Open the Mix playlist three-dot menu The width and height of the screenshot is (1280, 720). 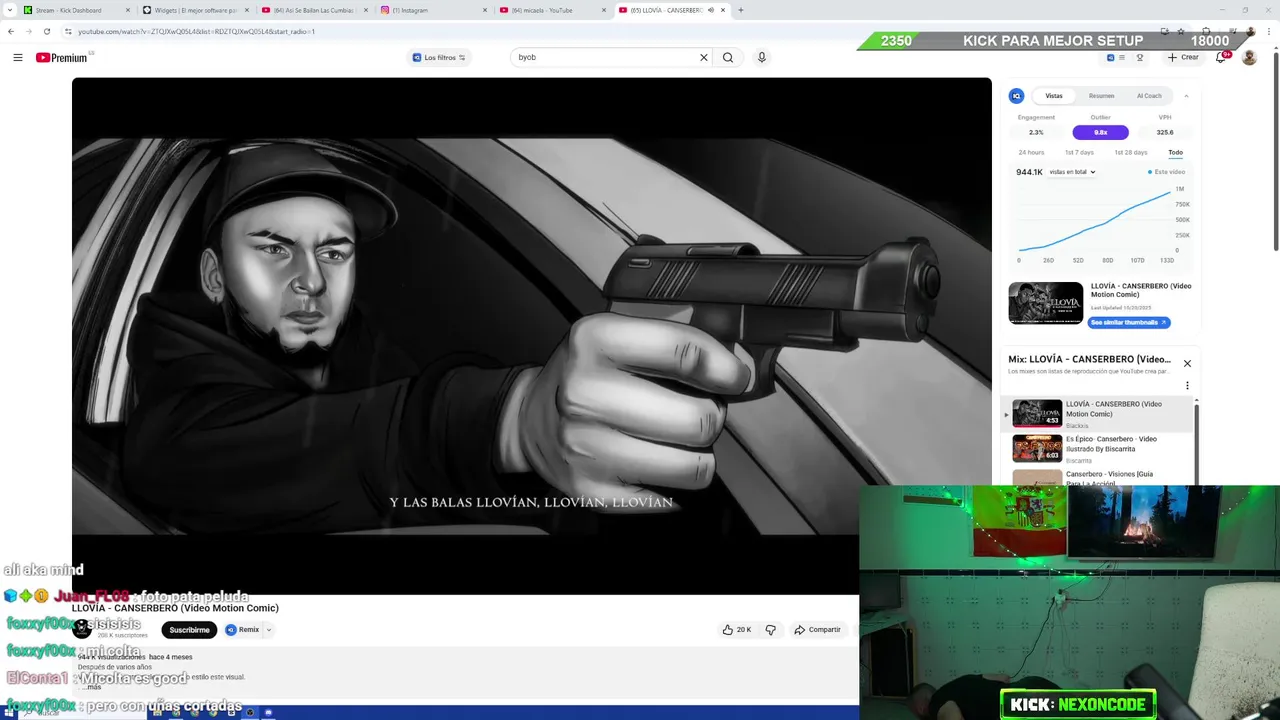click(x=1187, y=386)
